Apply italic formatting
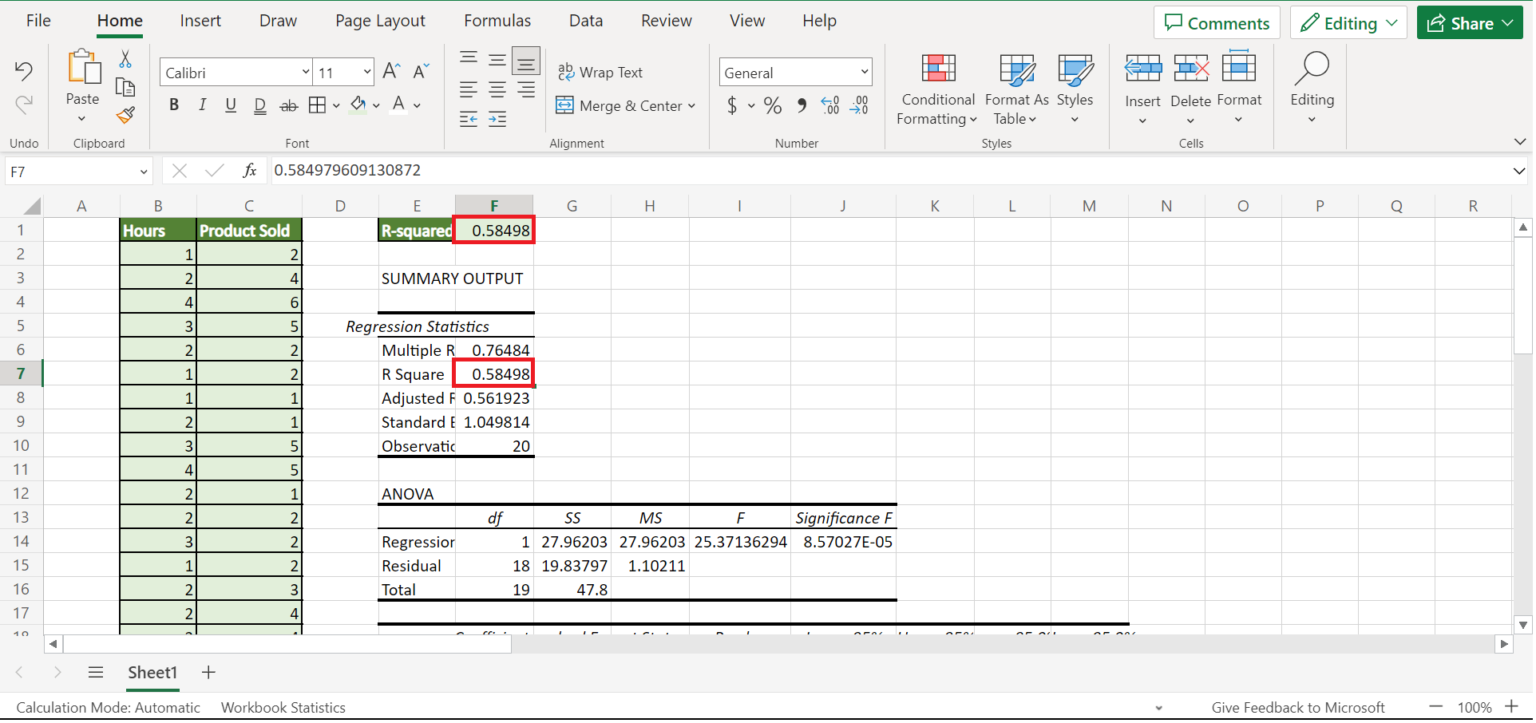 [201, 104]
